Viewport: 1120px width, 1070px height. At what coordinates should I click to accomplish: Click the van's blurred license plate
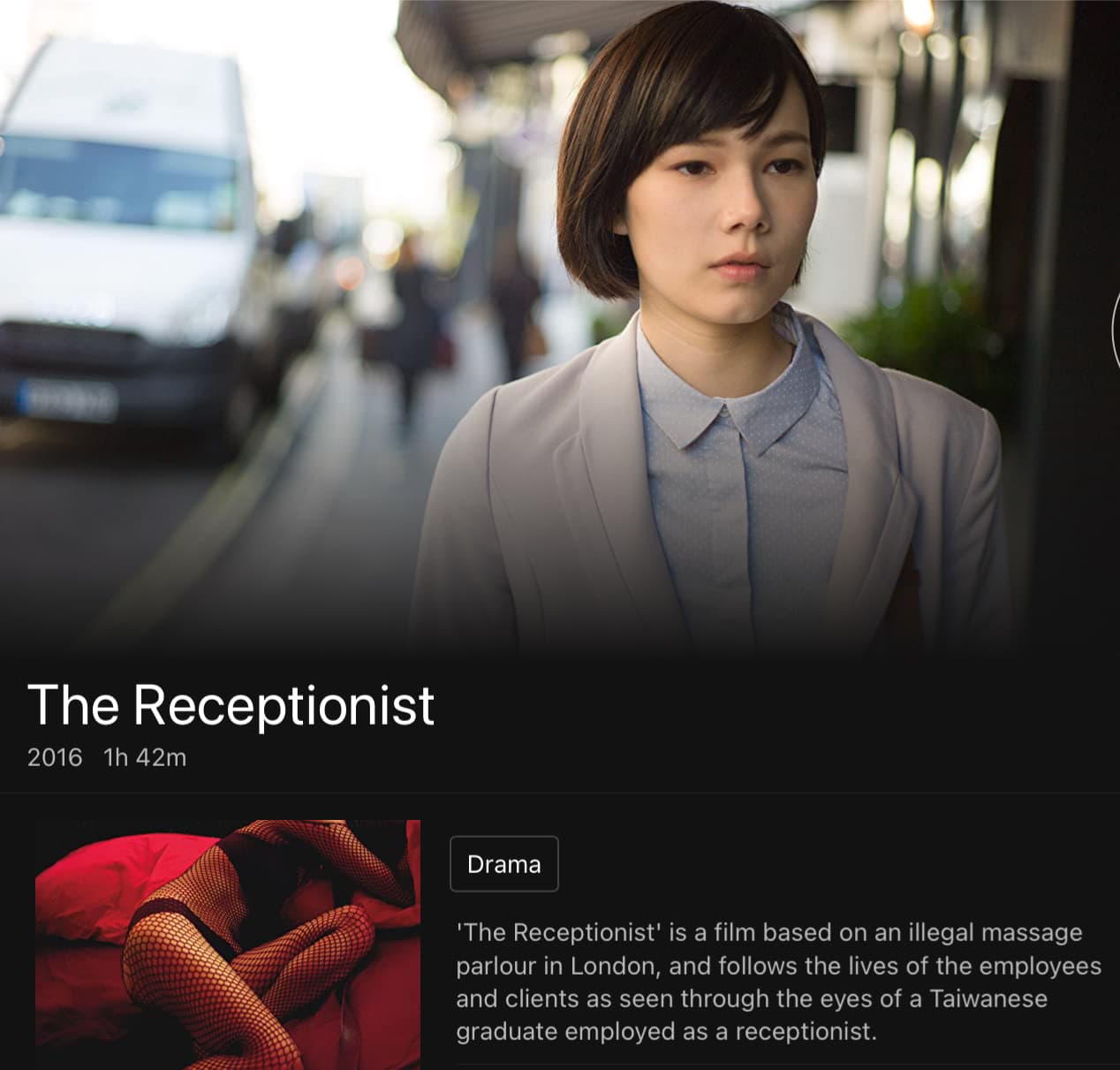pyautogui.click(x=67, y=399)
